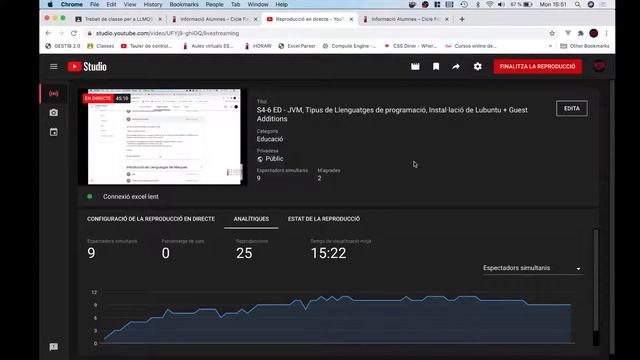Image resolution: width=640 pixels, height=360 pixels.
Task: Switch to the last Informació Alumnes browser tab
Action: tap(406, 19)
